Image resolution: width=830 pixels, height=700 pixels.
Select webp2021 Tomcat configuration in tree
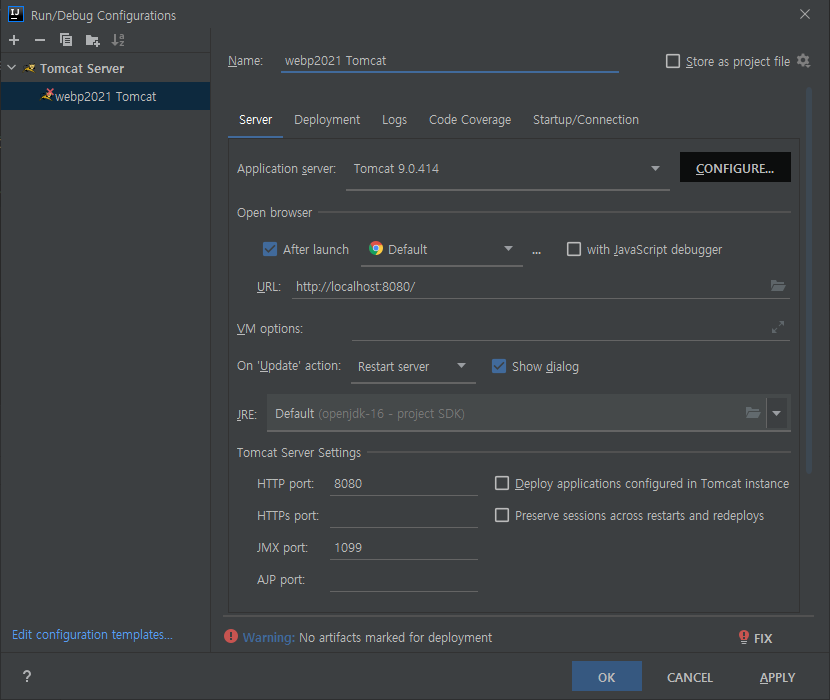click(105, 96)
